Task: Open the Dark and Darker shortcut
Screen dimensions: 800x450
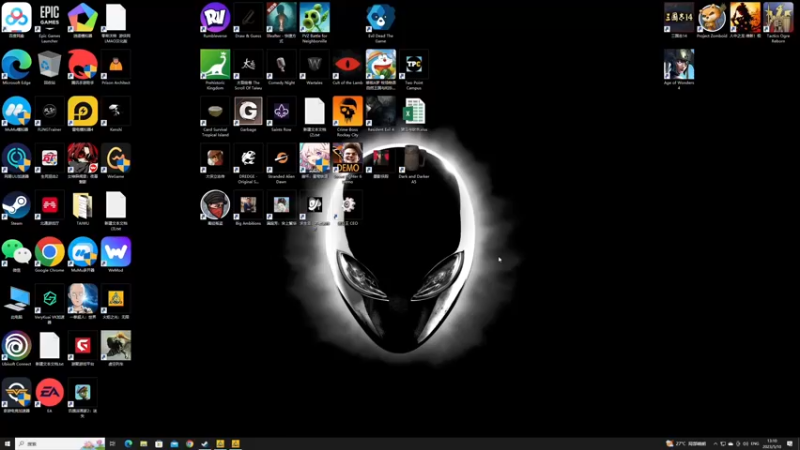Action: pyautogui.click(x=414, y=163)
